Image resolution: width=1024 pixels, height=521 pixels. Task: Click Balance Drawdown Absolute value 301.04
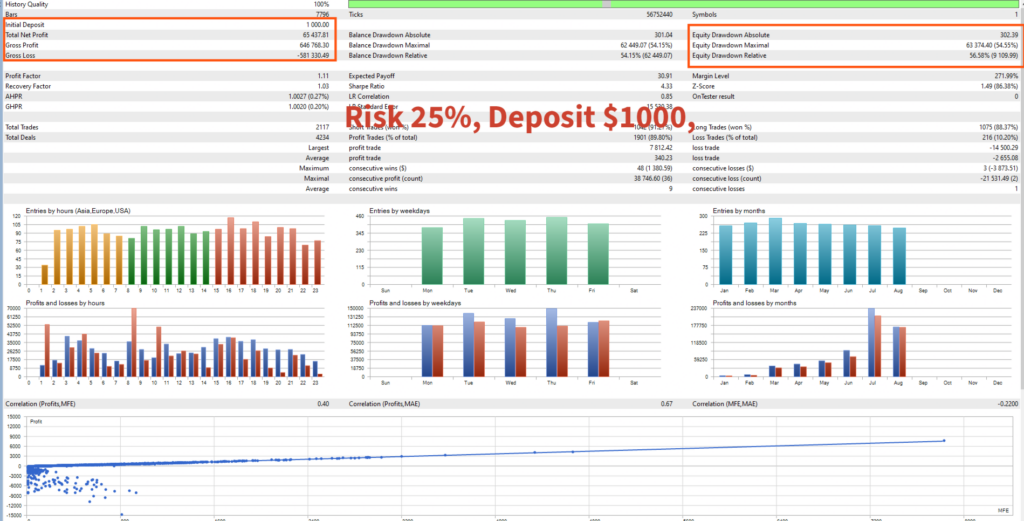[664, 35]
